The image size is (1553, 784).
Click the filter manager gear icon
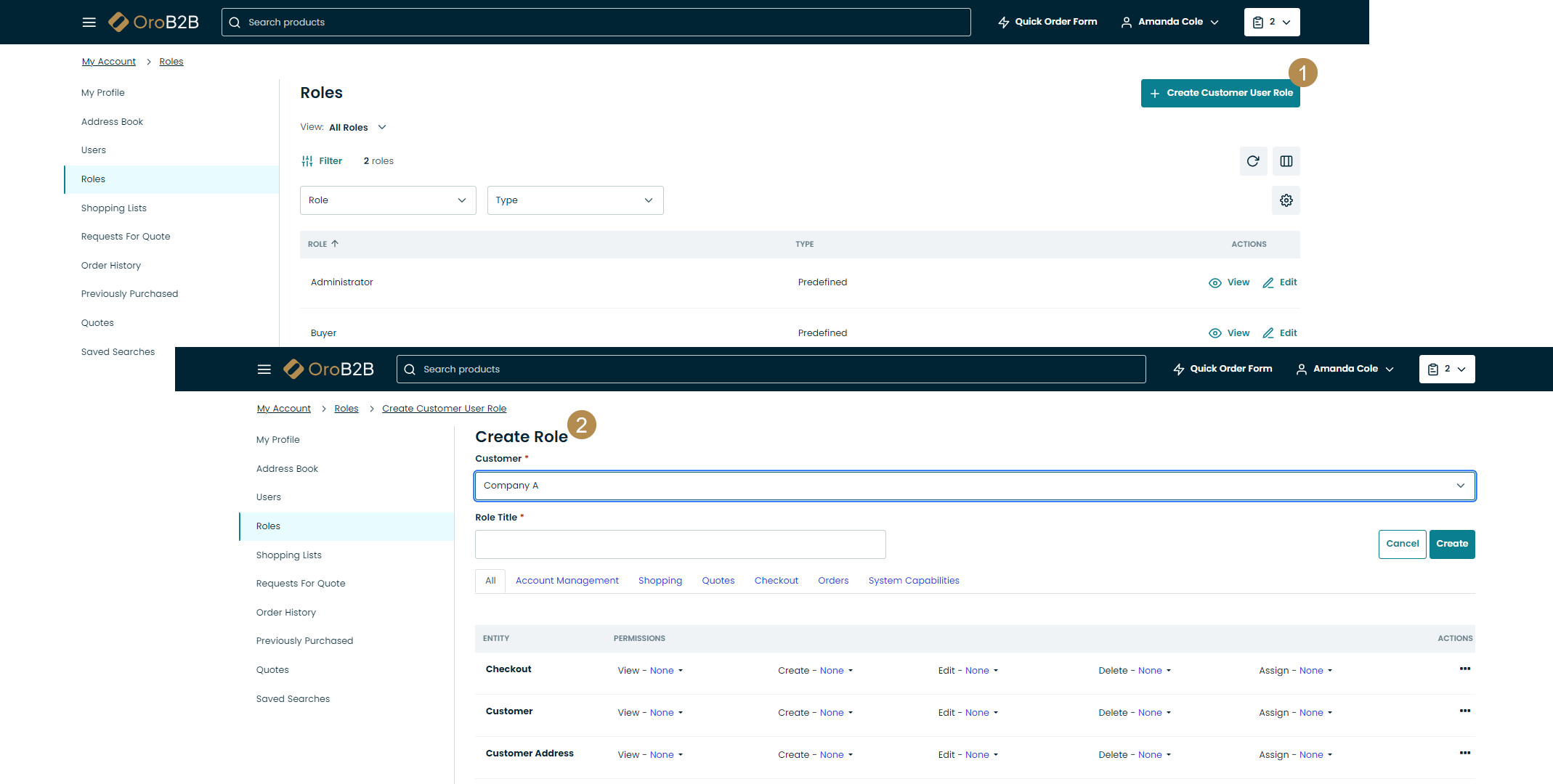click(1286, 200)
